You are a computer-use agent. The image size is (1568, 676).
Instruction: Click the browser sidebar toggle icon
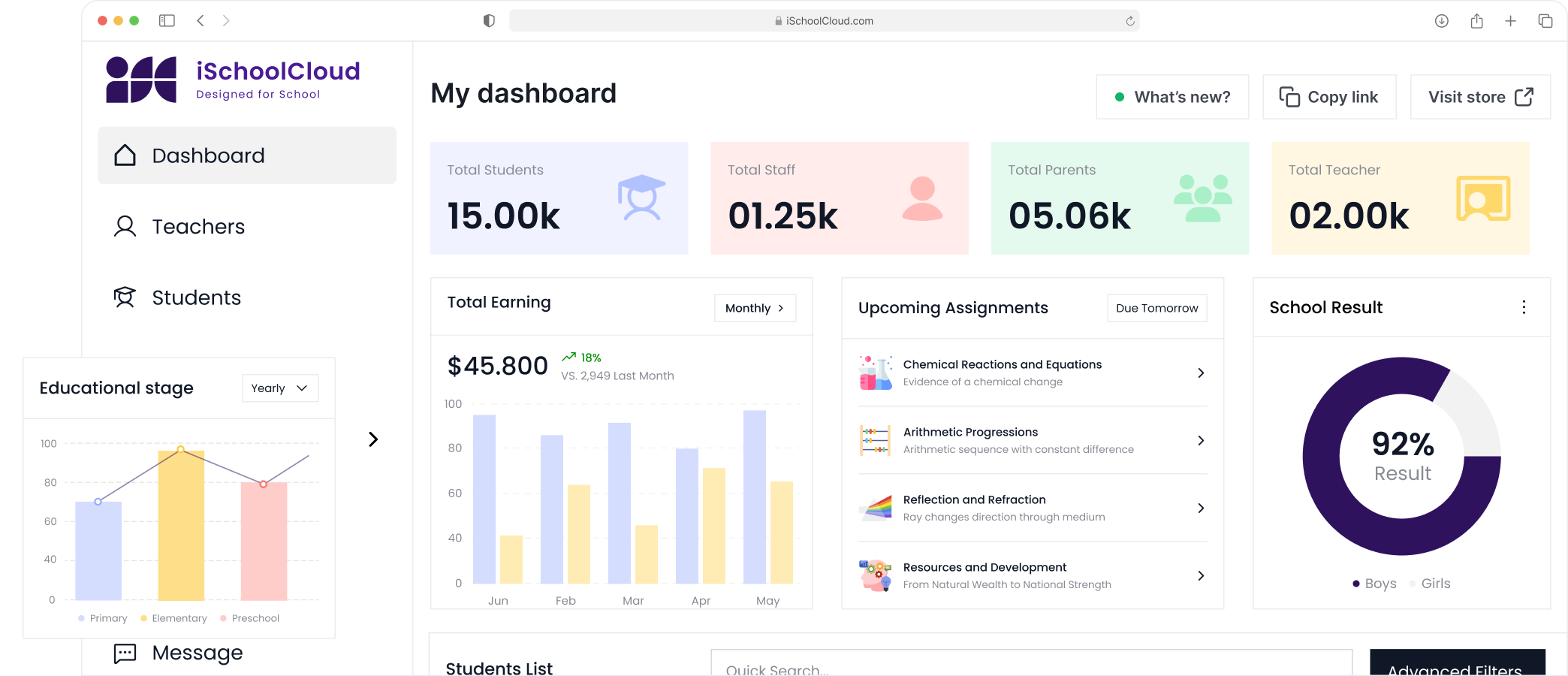(x=167, y=21)
